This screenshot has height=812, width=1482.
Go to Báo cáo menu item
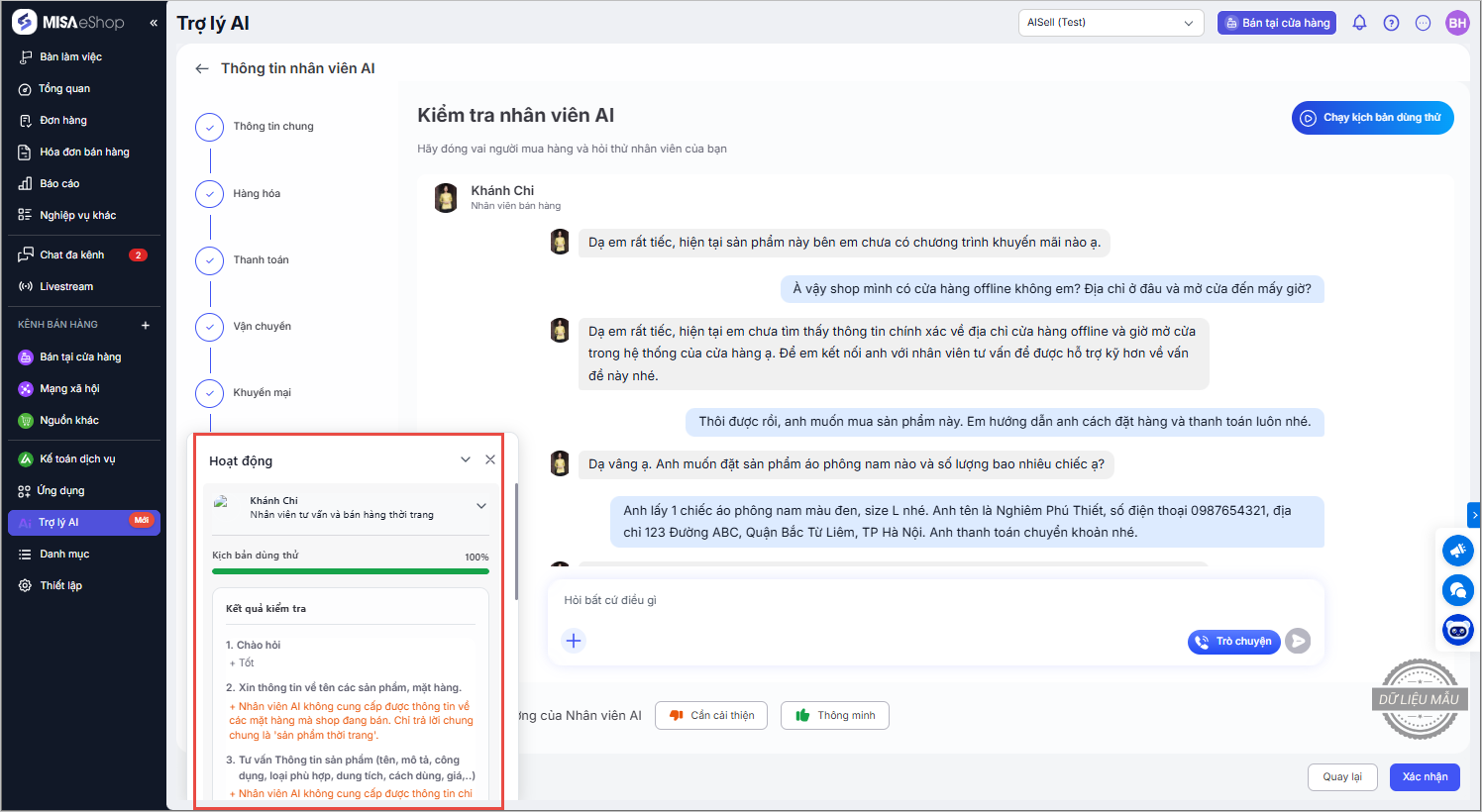[x=59, y=183]
